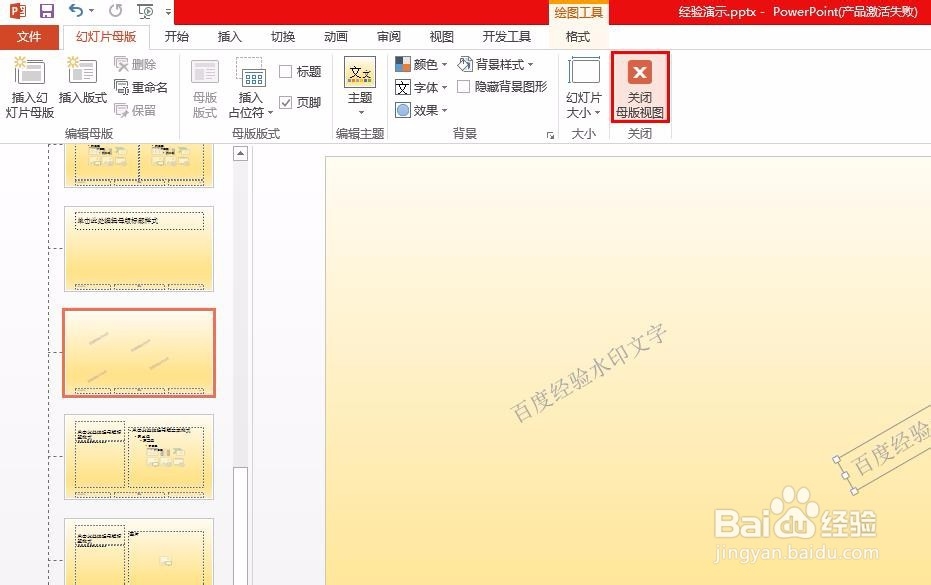The height and width of the screenshot is (585, 931).
Task: Click 插入幻灯片母版 icon
Action: 30,88
